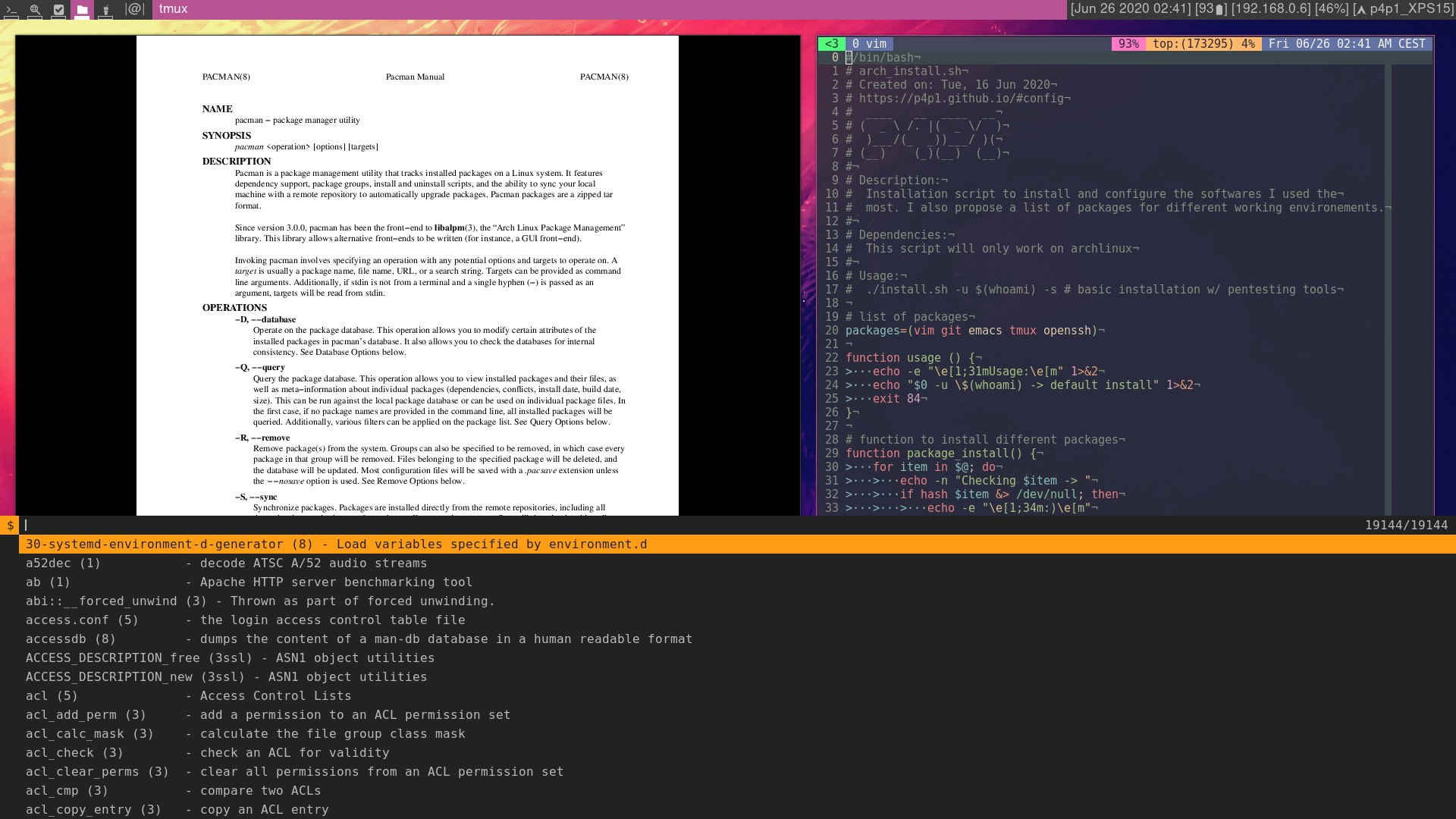Select the "0 vim" tmux window tab
The height and width of the screenshot is (819, 1456).
click(869, 44)
